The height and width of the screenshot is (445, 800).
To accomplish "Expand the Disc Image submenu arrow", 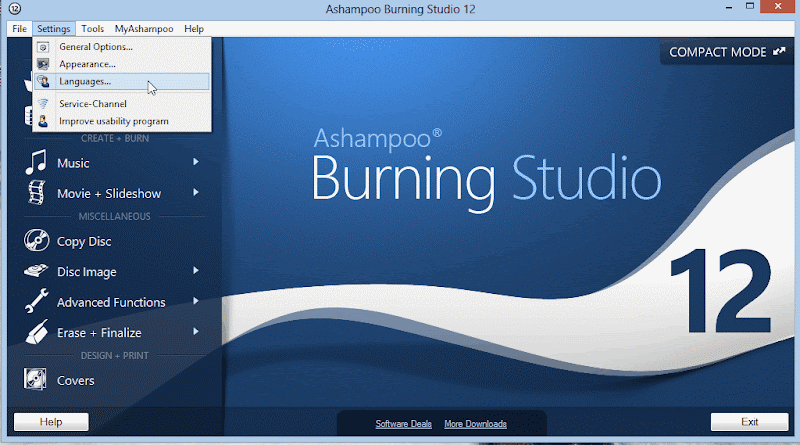I will (196, 271).
